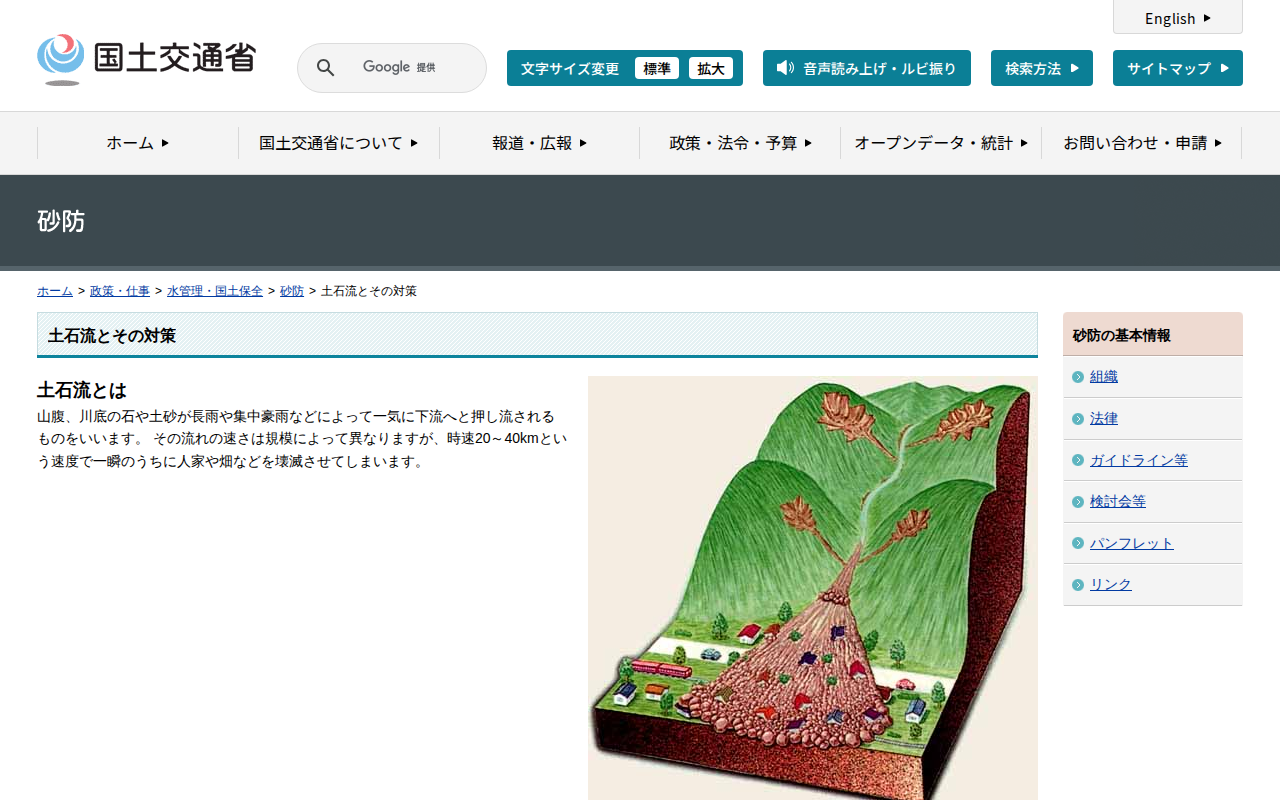Click the debris flow illustration image

tap(813, 588)
